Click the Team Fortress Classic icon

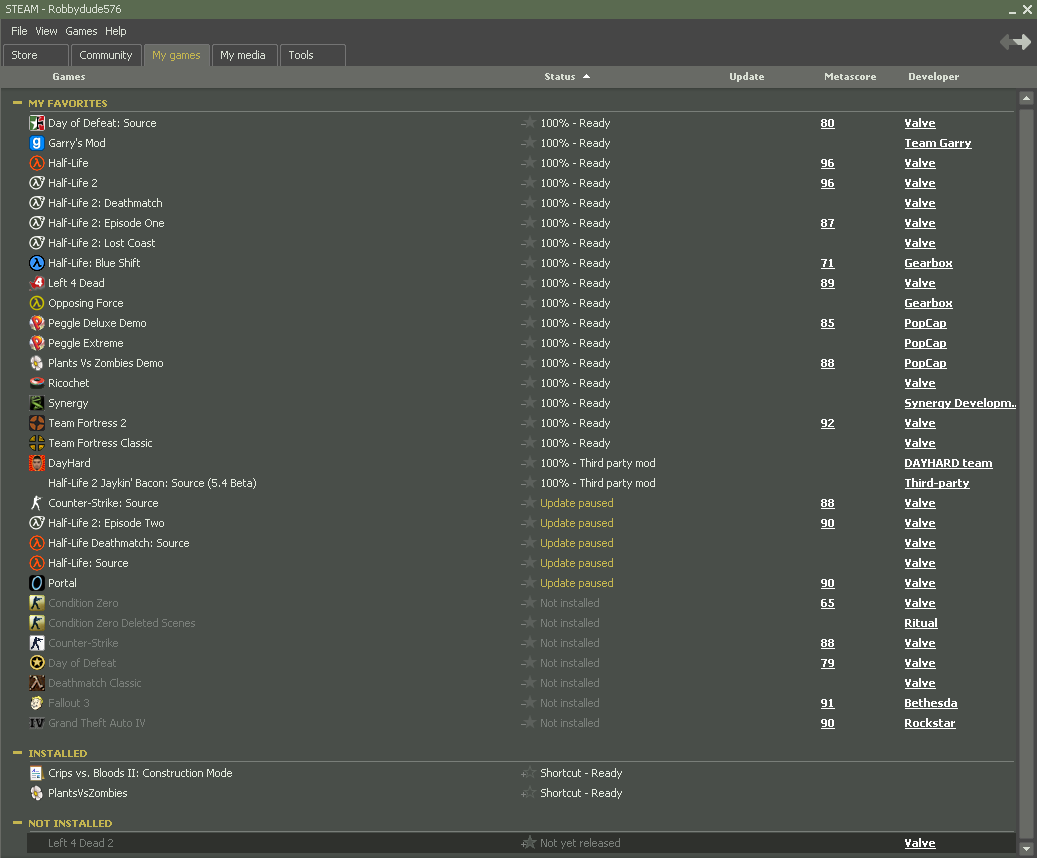tap(37, 443)
